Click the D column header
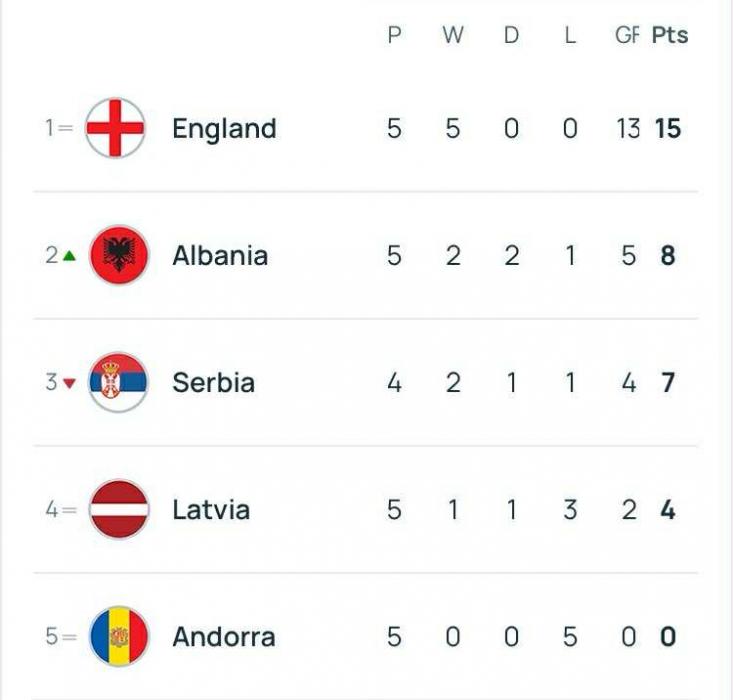The width and height of the screenshot is (733, 700). click(511, 35)
